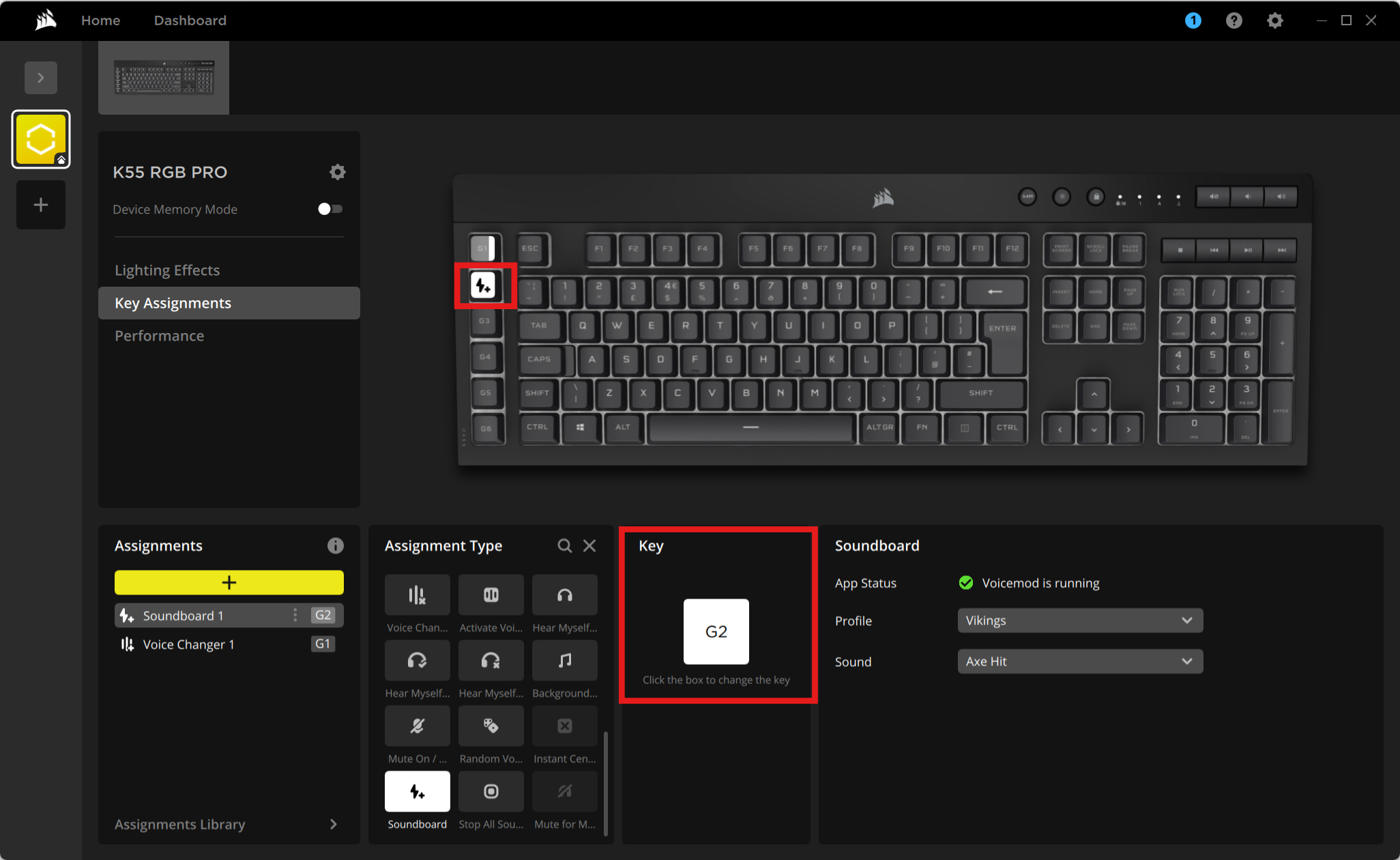Click the play/pause media key on keyboard

click(x=1248, y=250)
